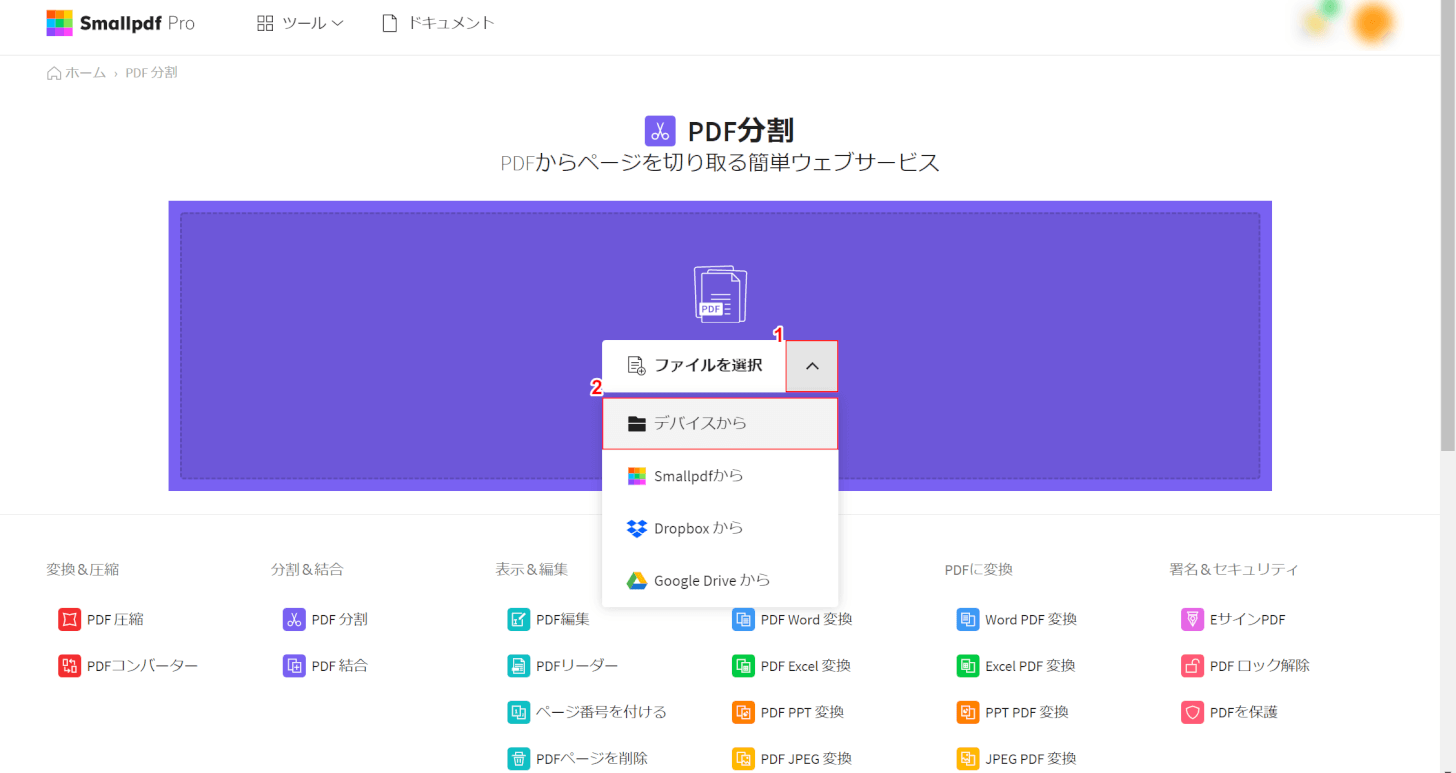Open PDF 結合 tool link
This screenshot has height=773, width=1456.
pyautogui.click(x=339, y=665)
